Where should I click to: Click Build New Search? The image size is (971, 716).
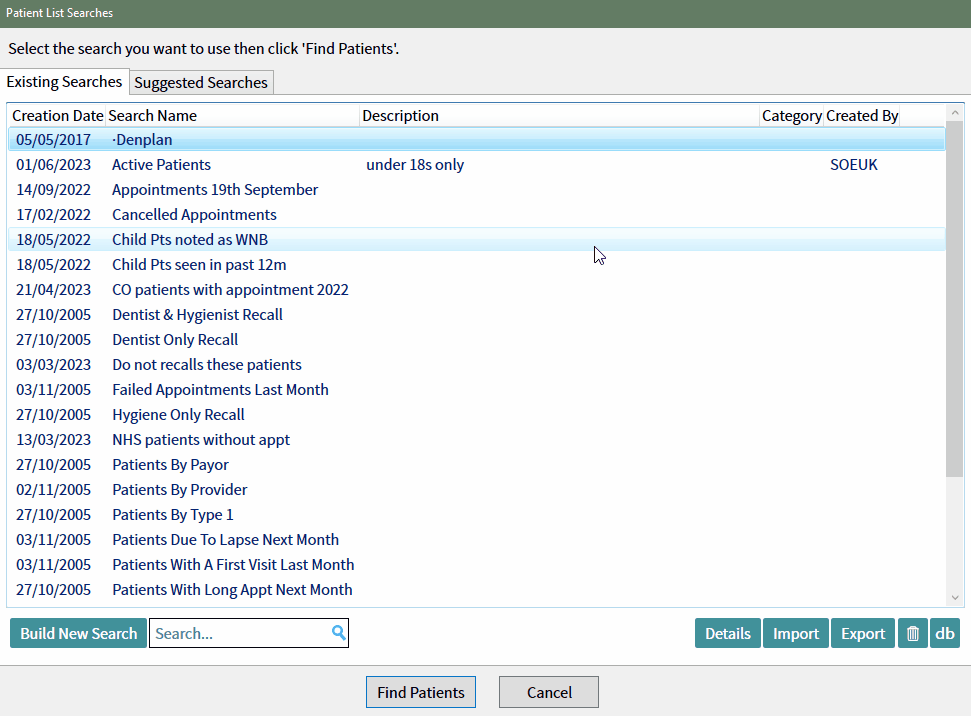78,633
